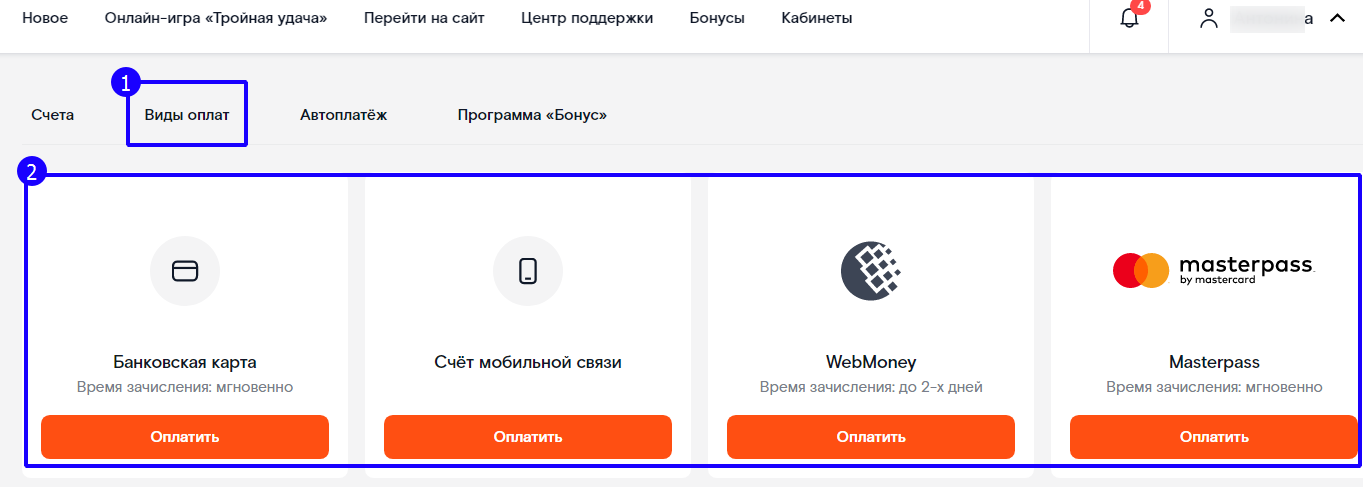Viewport: 1363px width, 487px height.
Task: Click Оплатить under Masterpass
Action: coord(1214,437)
